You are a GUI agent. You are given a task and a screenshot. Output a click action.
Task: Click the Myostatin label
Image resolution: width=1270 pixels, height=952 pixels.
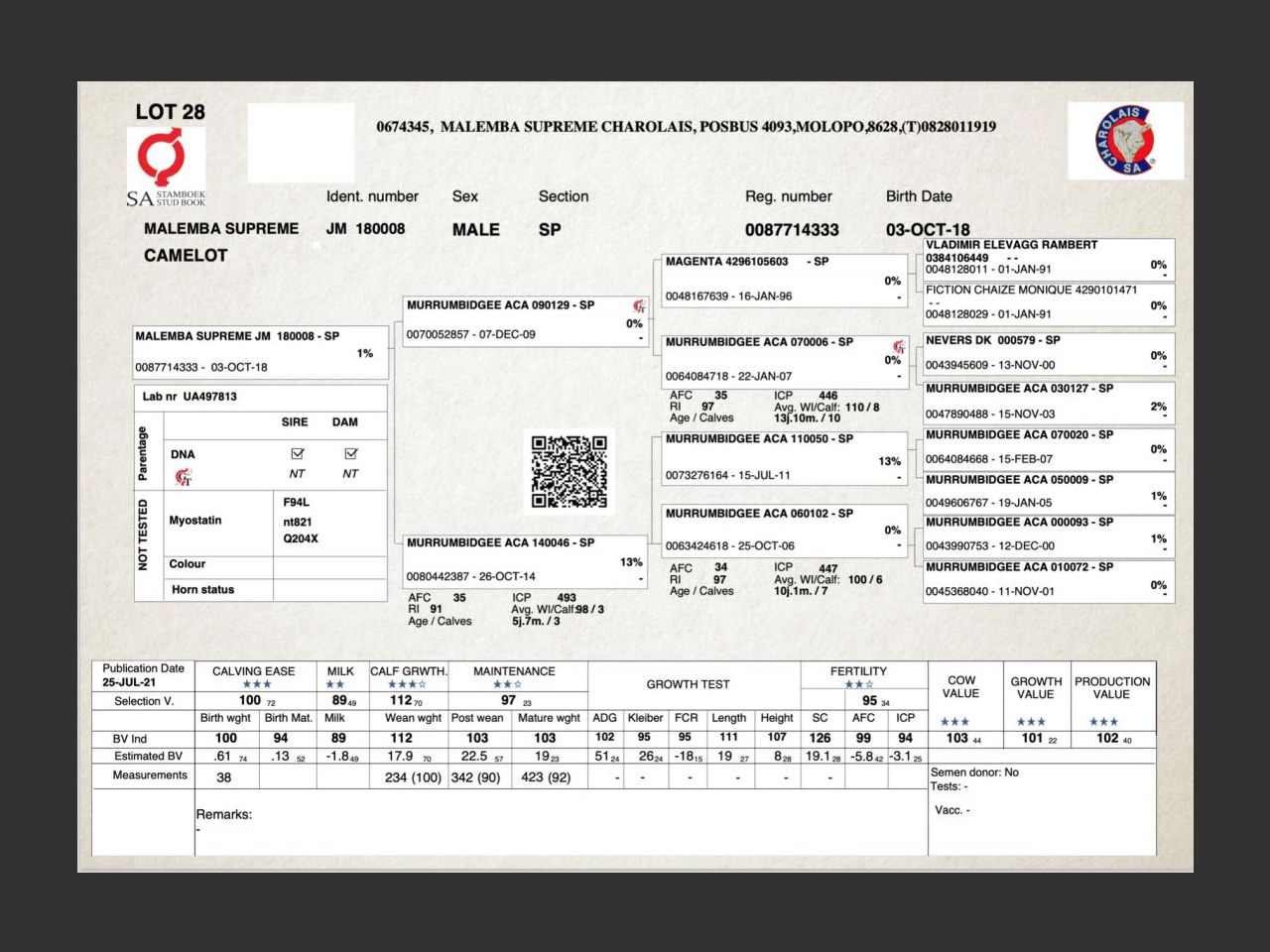pos(195,520)
